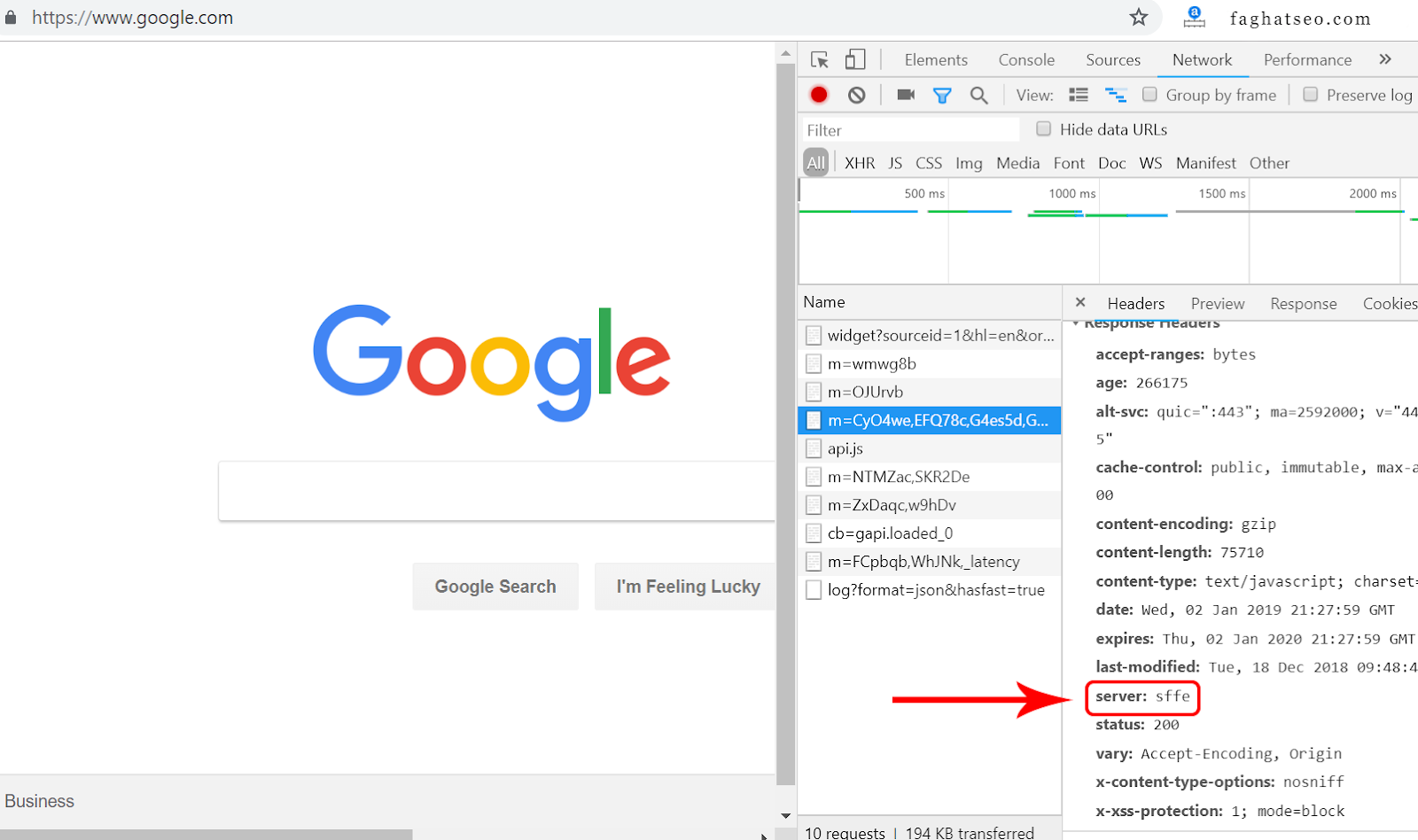The image size is (1418, 840).
Task: Filter requests by Font type
Action: [1069, 163]
